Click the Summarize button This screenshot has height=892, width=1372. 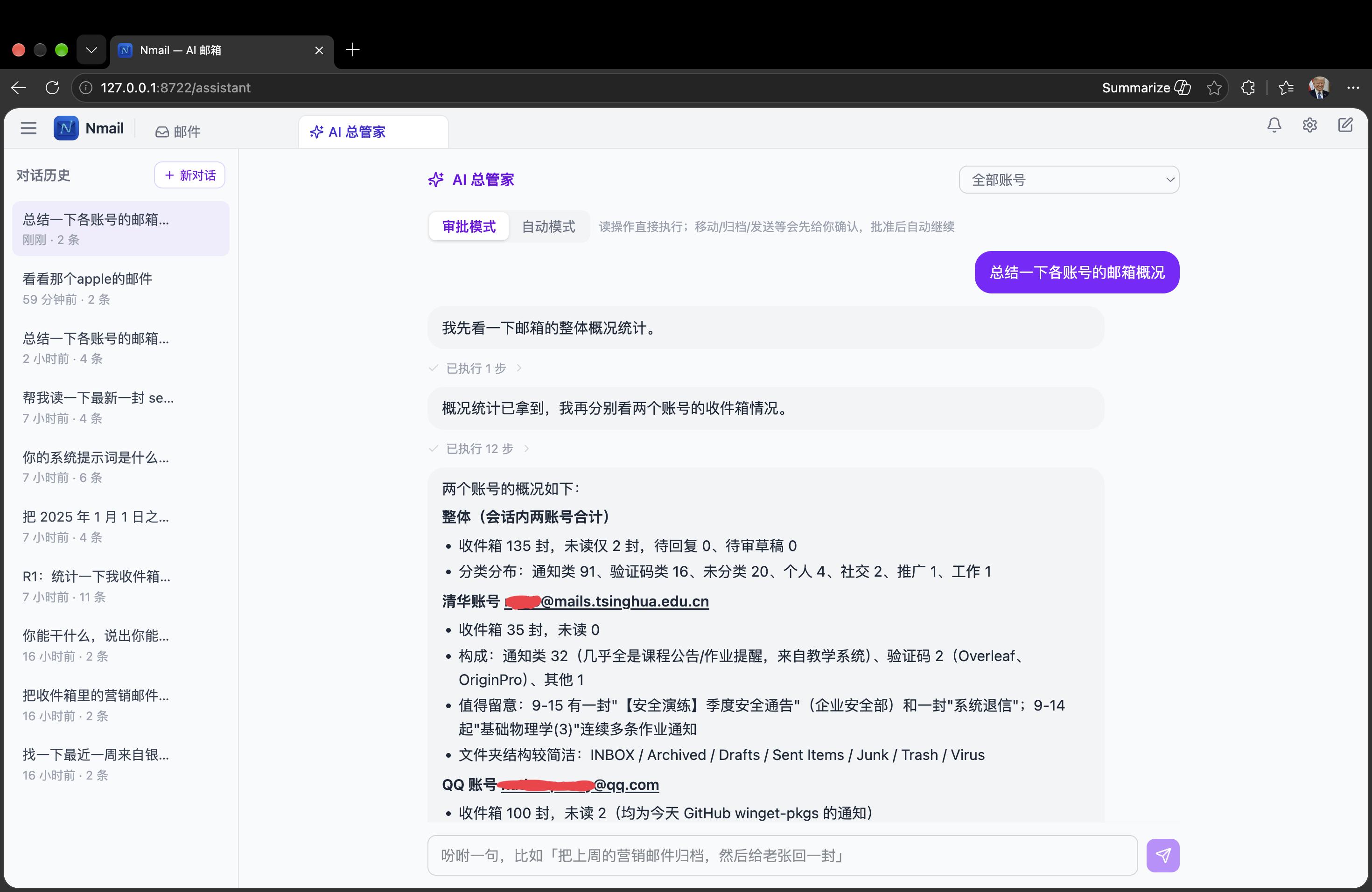1146,88
